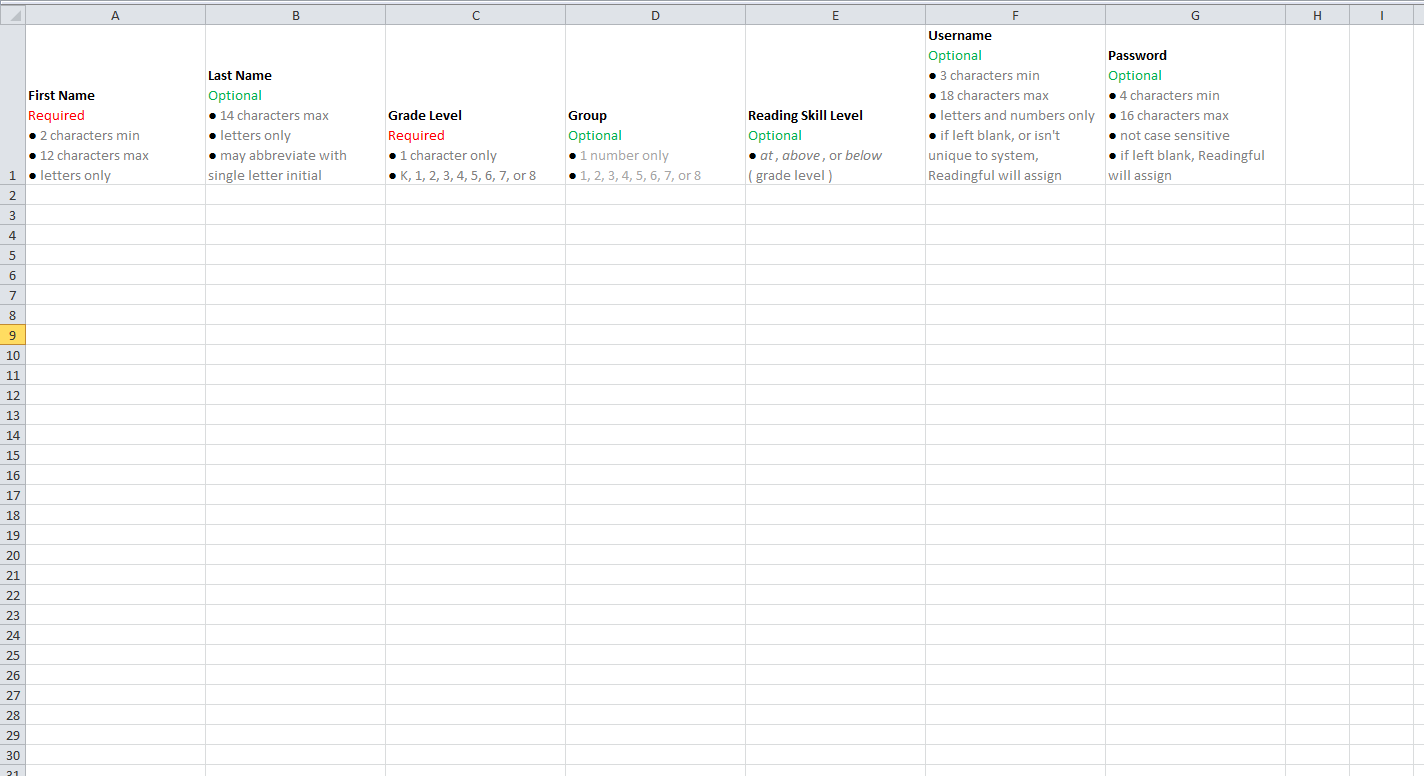Viewport: 1424px width, 776px height.
Task: Select empty cell D10 in Group column
Action: pos(655,355)
